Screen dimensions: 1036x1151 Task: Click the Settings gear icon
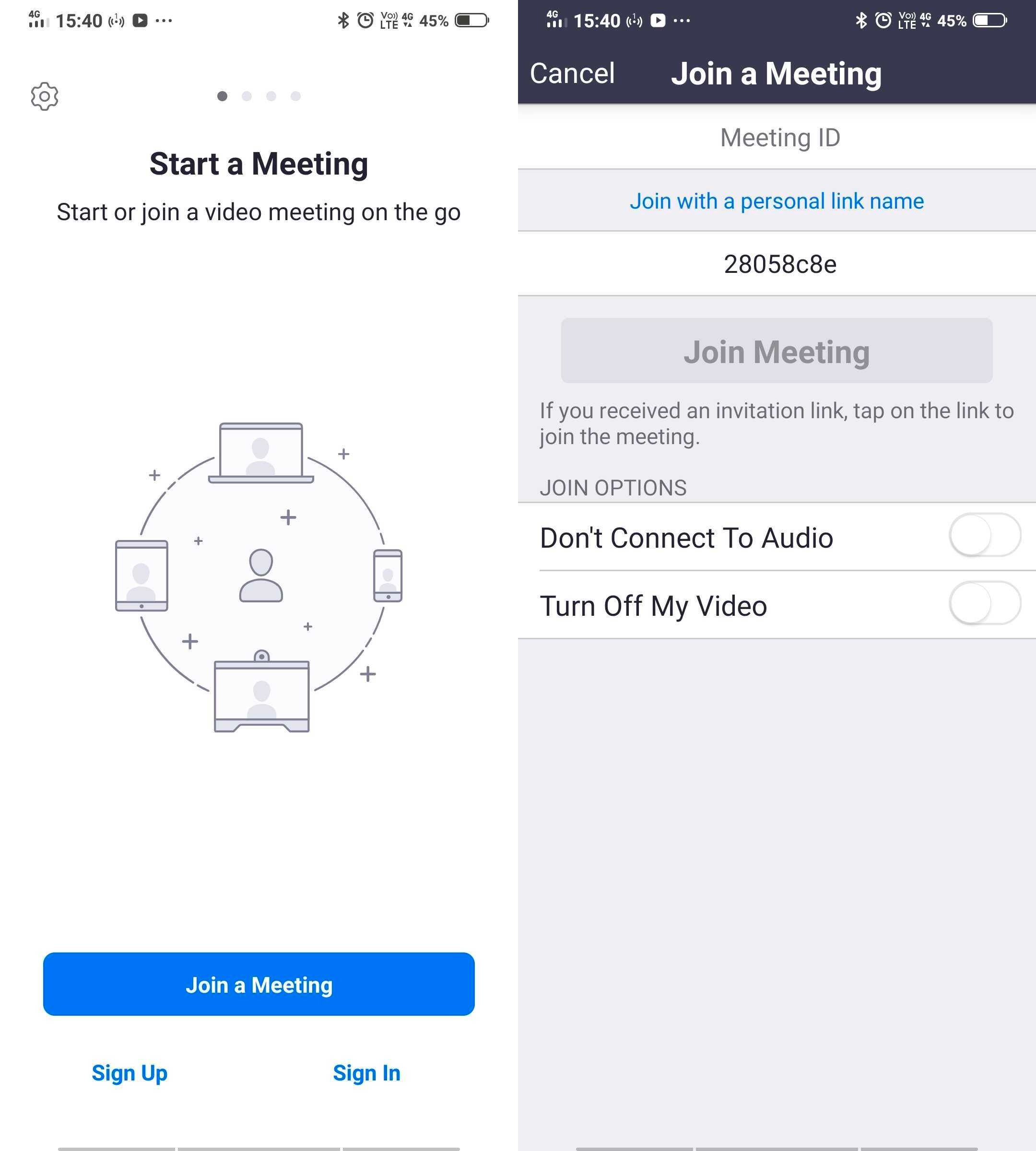pos(44,96)
